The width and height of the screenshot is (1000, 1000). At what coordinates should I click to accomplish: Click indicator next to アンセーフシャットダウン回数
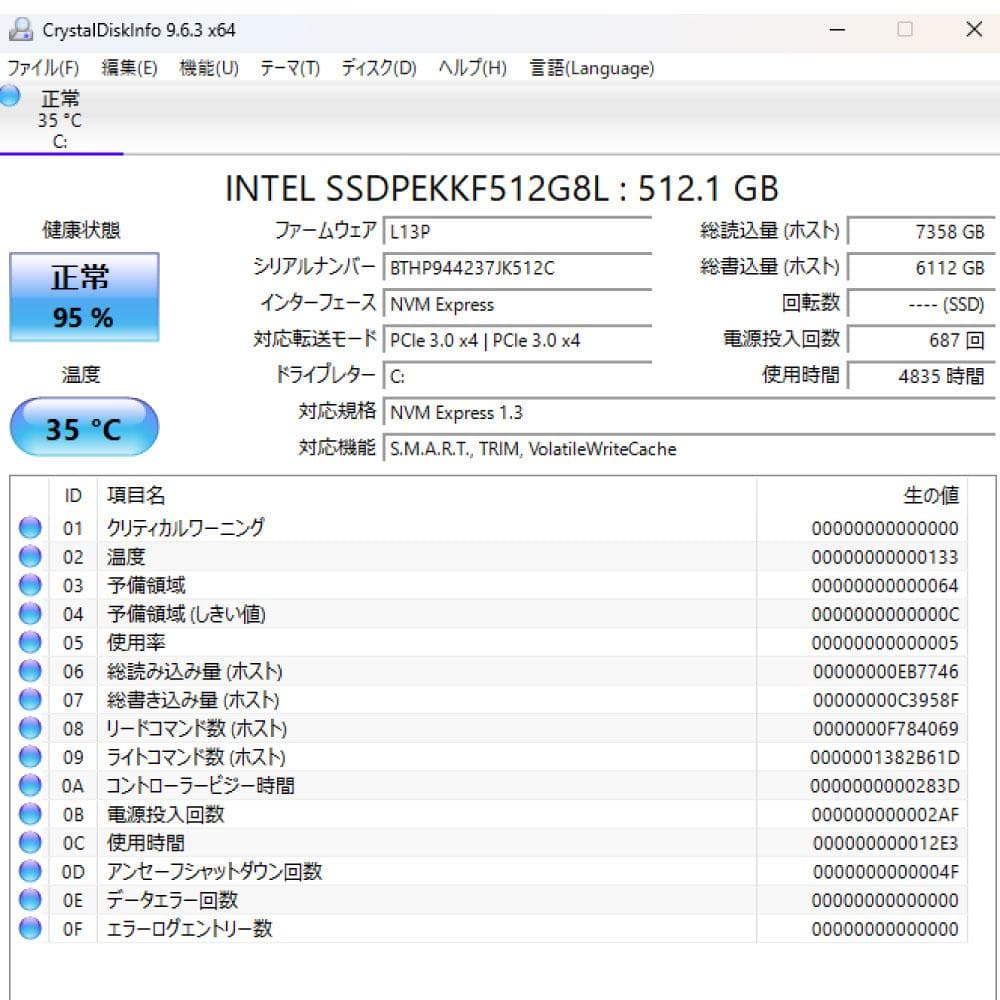[x=30, y=871]
